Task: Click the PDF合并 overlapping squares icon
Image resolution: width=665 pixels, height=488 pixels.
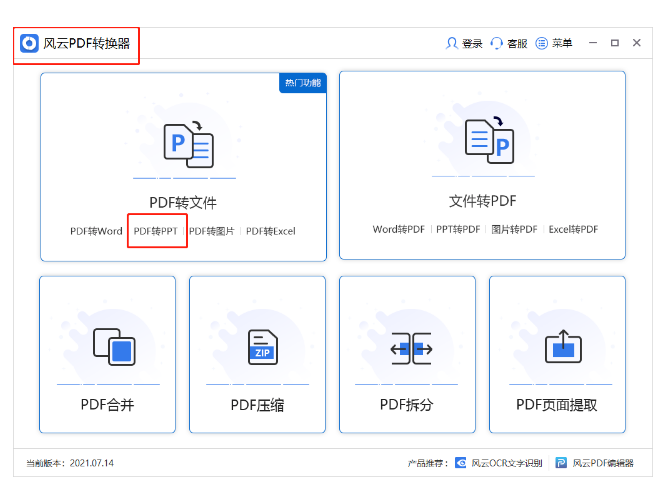Action: [x=114, y=347]
